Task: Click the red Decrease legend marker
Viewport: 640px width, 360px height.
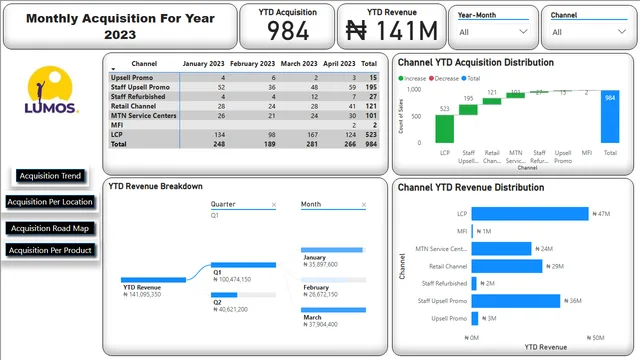Action: 431,78
